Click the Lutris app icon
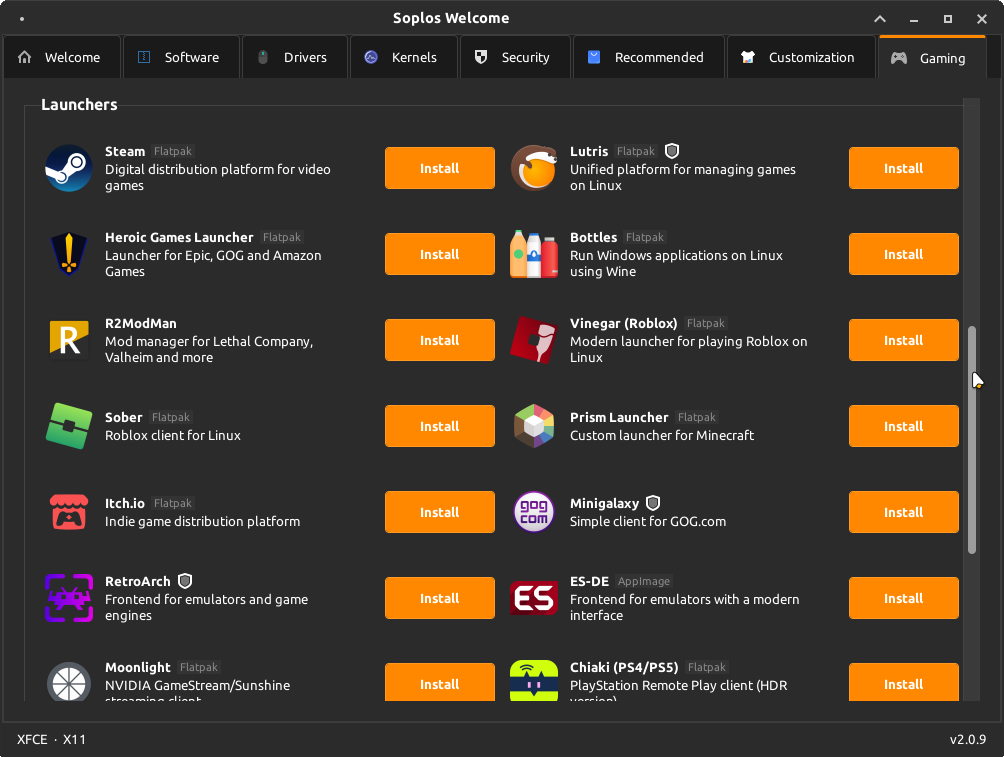Screen dimensions: 1004x757 point(533,168)
